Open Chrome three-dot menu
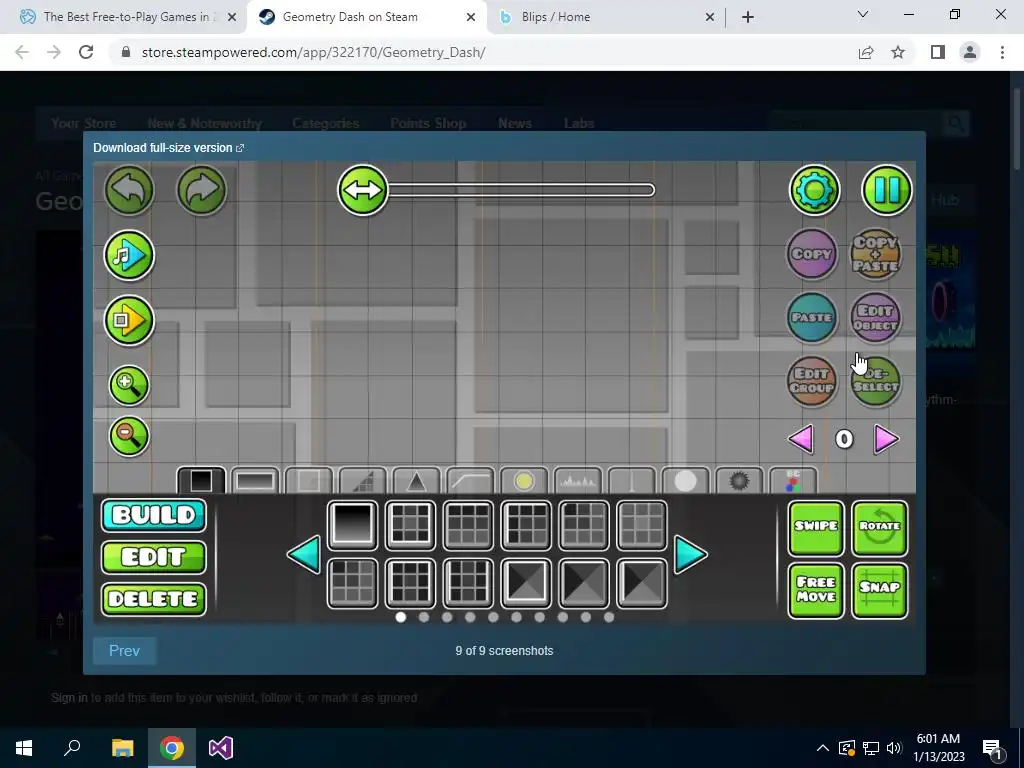This screenshot has width=1024, height=768. tap(1002, 52)
